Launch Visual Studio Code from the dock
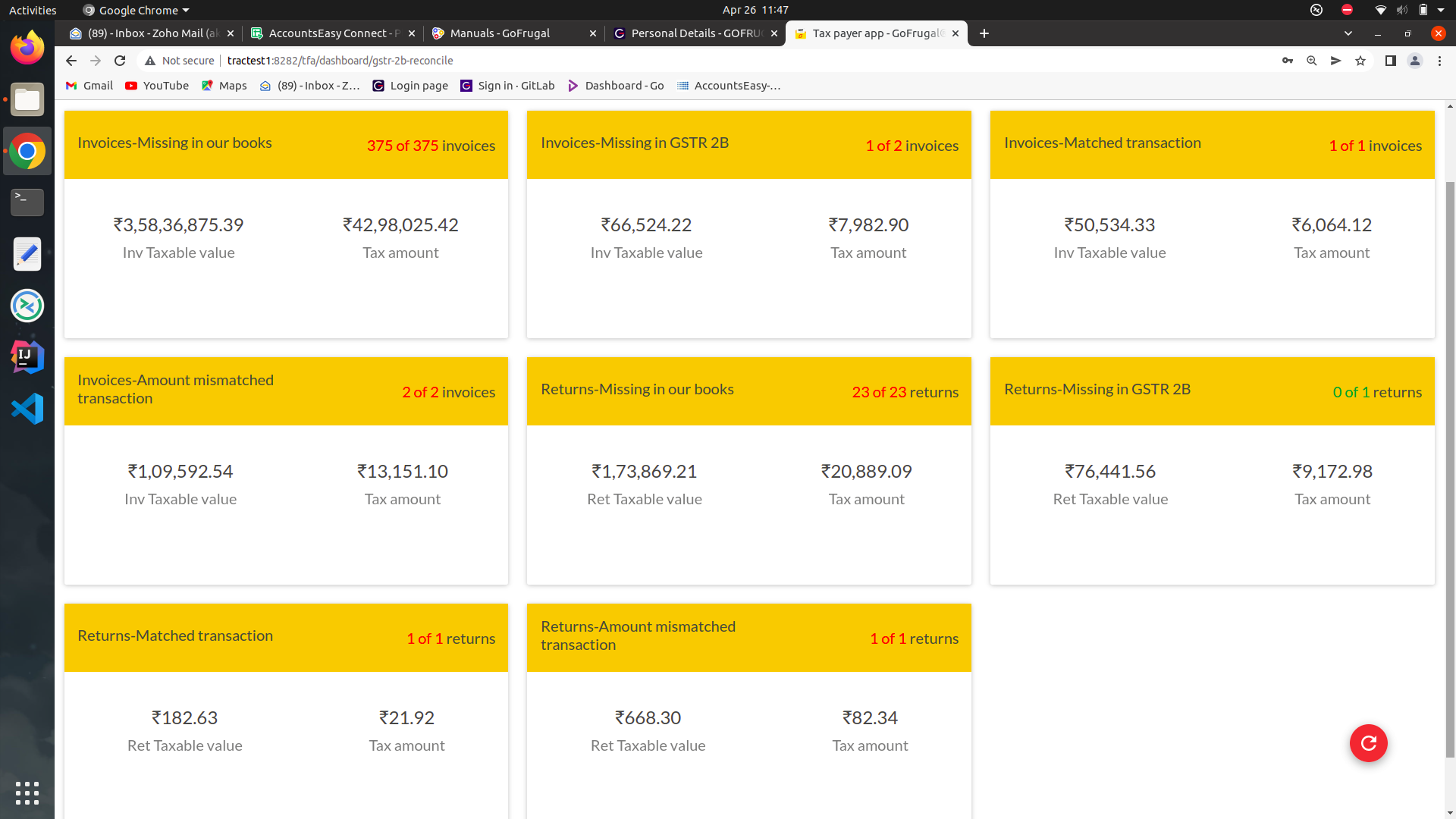 (x=27, y=409)
